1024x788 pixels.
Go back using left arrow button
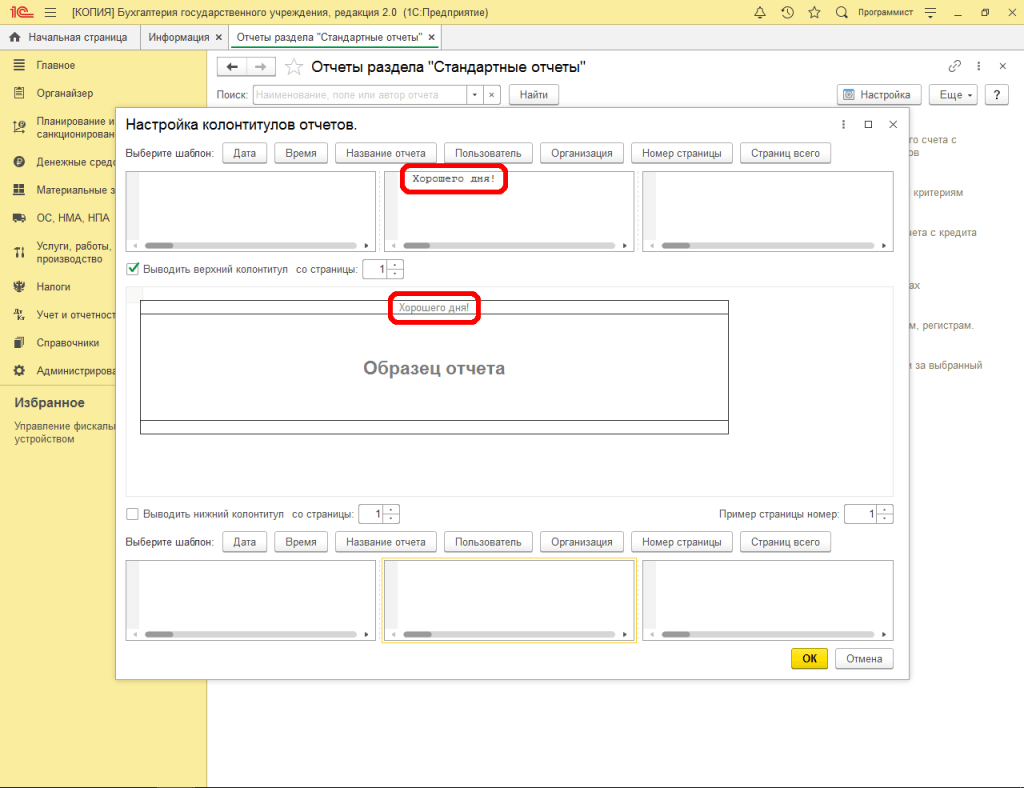pos(232,67)
